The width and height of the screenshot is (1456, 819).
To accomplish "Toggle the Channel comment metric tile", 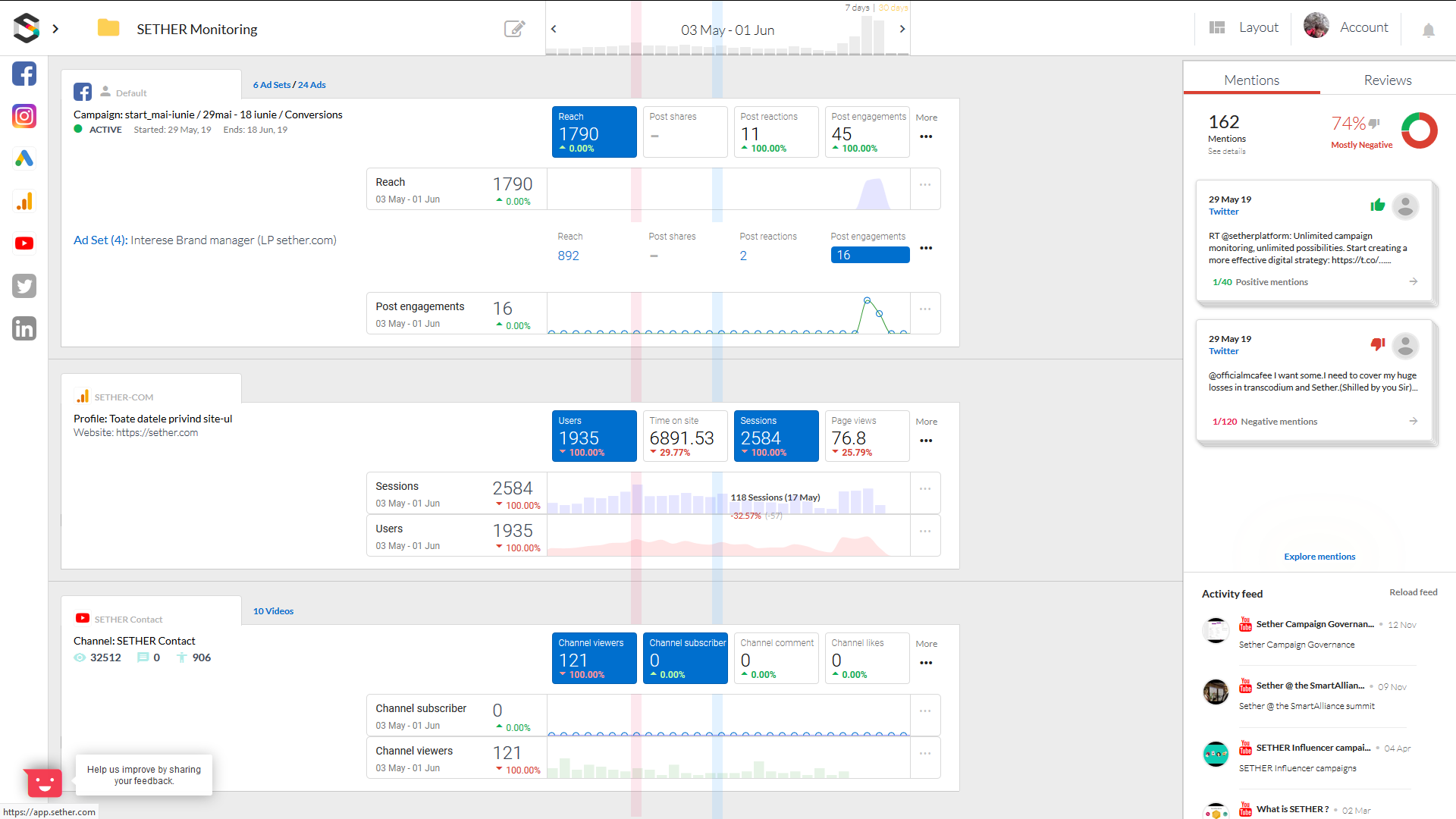I will tap(776, 658).
